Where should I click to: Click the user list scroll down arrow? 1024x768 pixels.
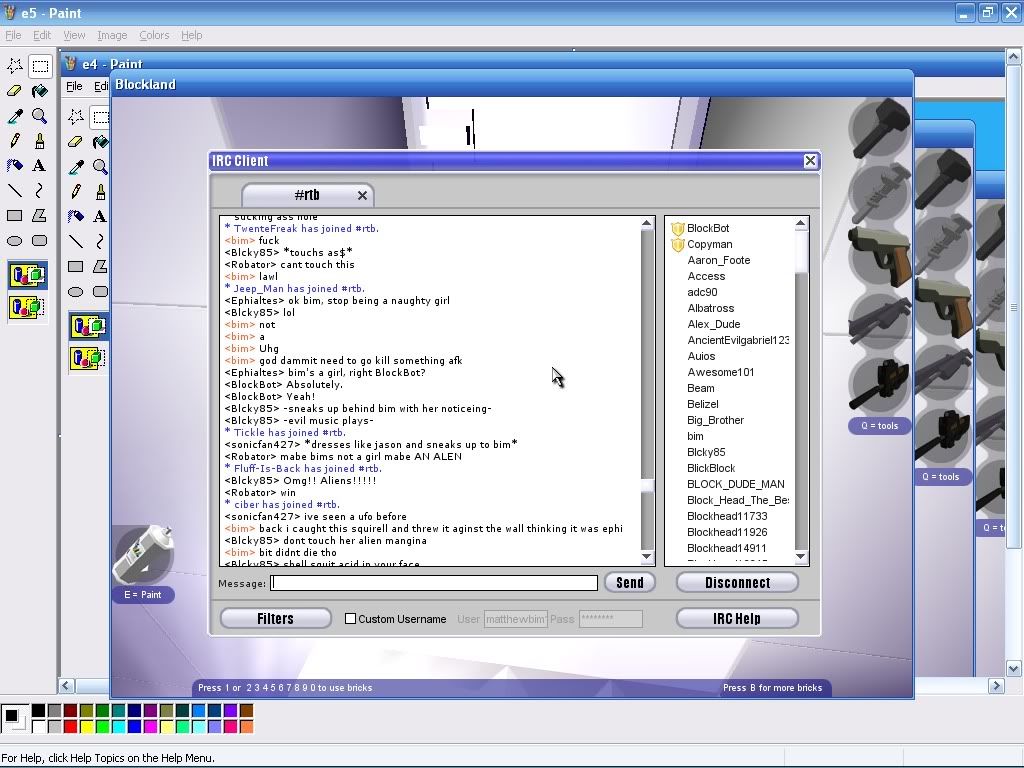tap(801, 556)
